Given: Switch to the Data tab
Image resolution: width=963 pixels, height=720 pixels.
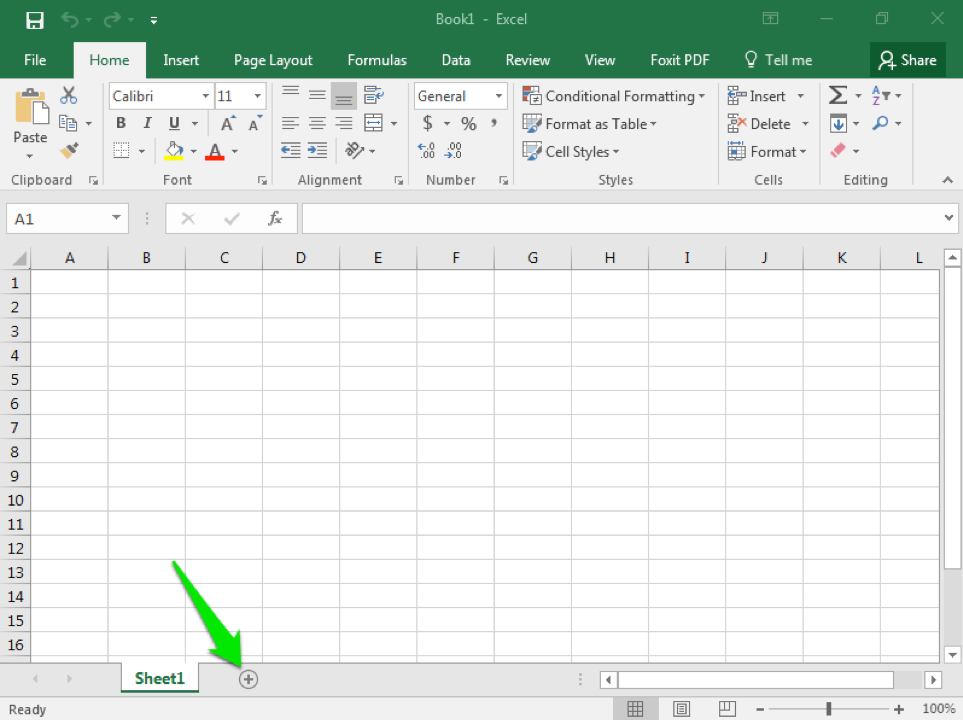Looking at the screenshot, I should [x=456, y=60].
